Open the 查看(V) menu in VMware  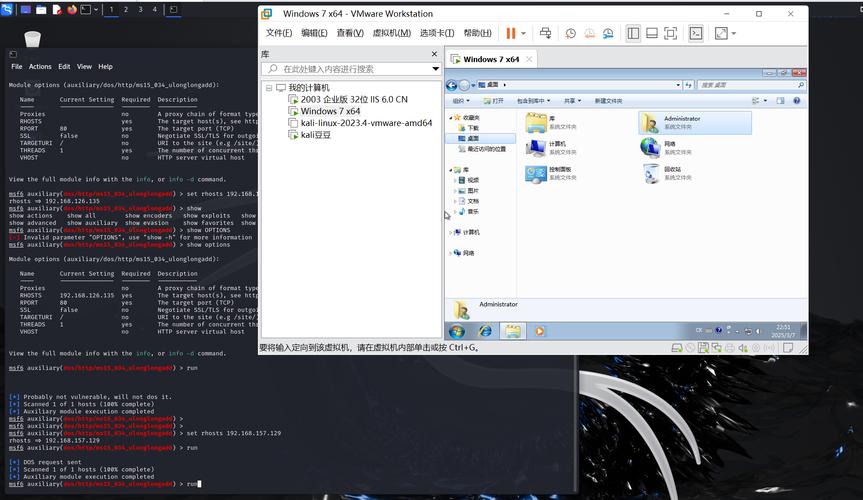(x=350, y=33)
